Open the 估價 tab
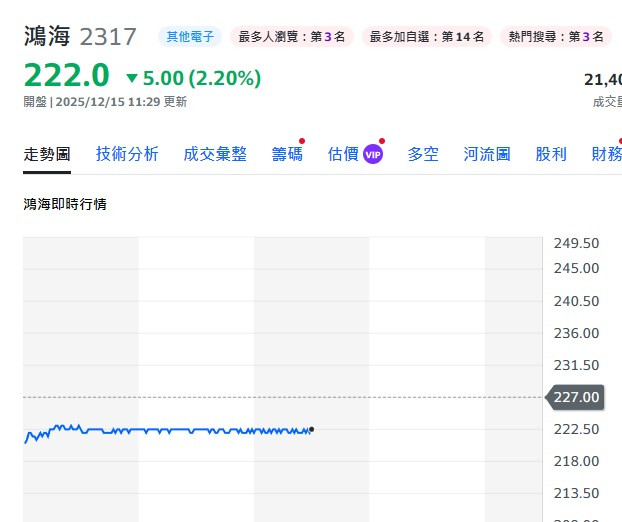 [343, 154]
